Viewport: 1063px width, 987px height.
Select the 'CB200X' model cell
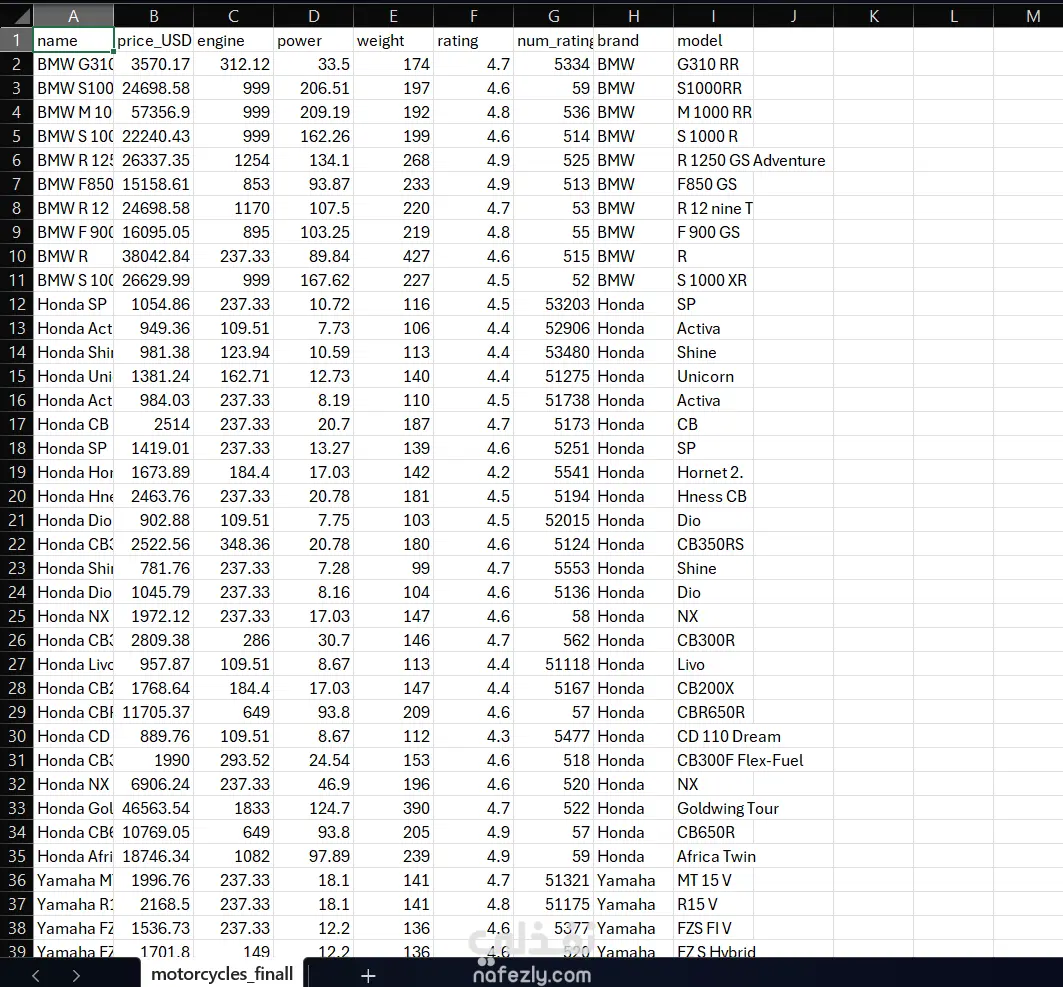coord(713,688)
